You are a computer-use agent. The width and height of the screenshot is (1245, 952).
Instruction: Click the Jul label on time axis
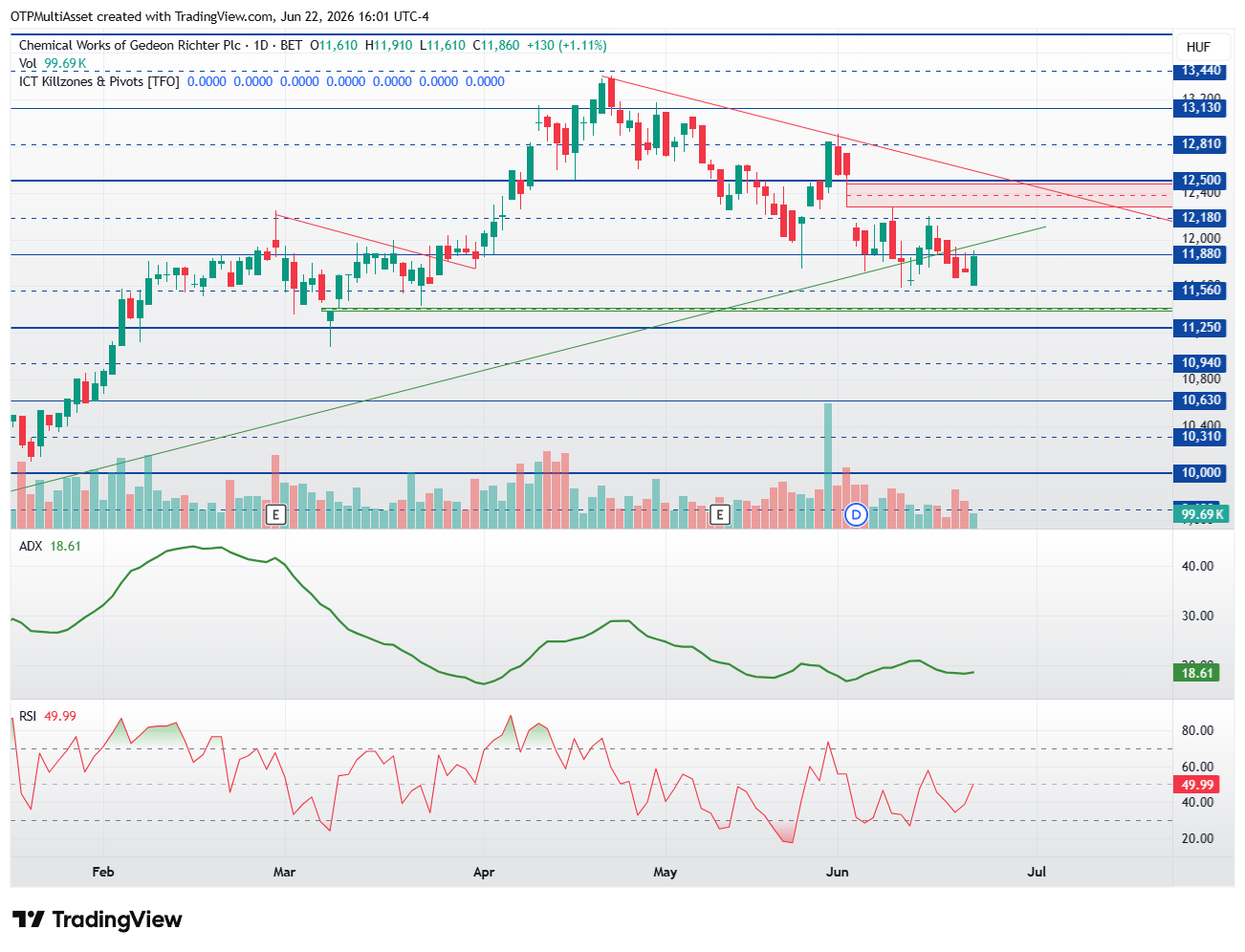coord(1037,872)
